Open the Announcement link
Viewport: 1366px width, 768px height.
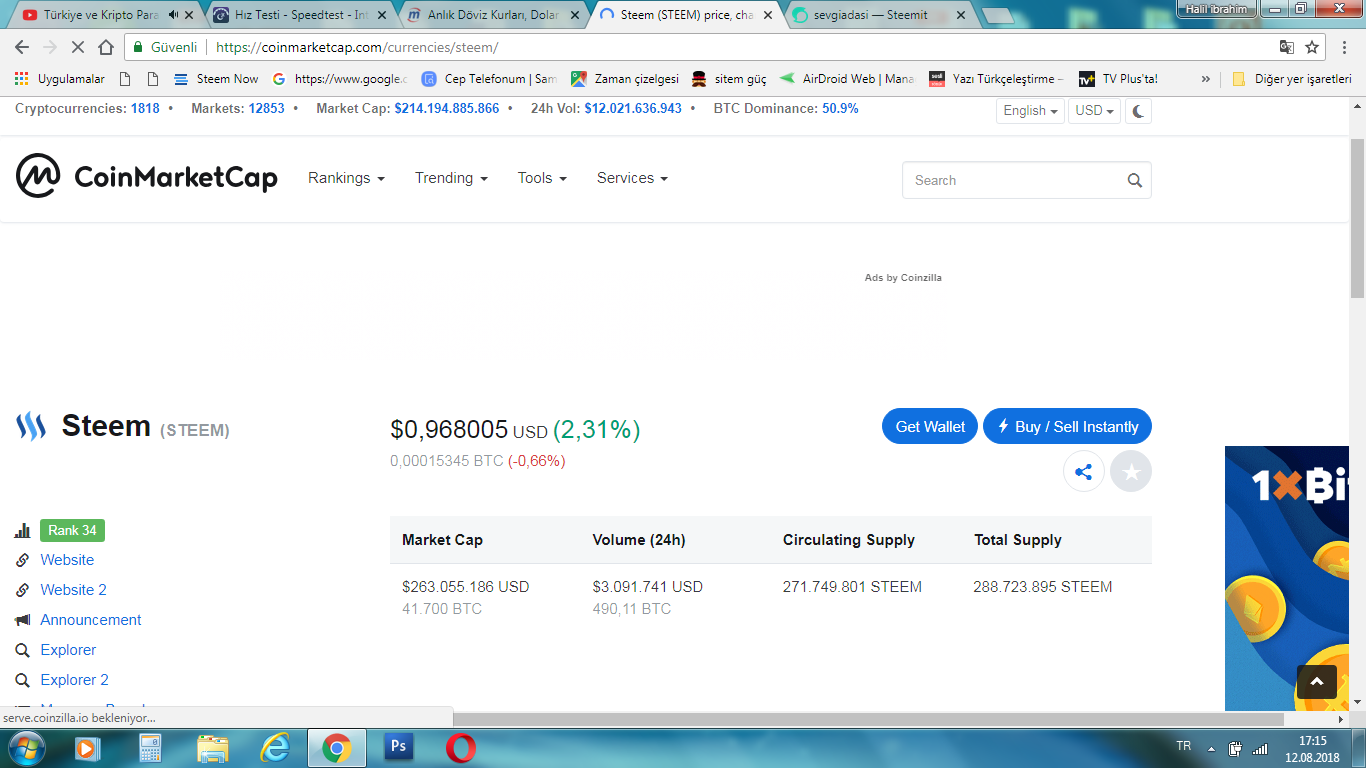pyautogui.click(x=91, y=620)
